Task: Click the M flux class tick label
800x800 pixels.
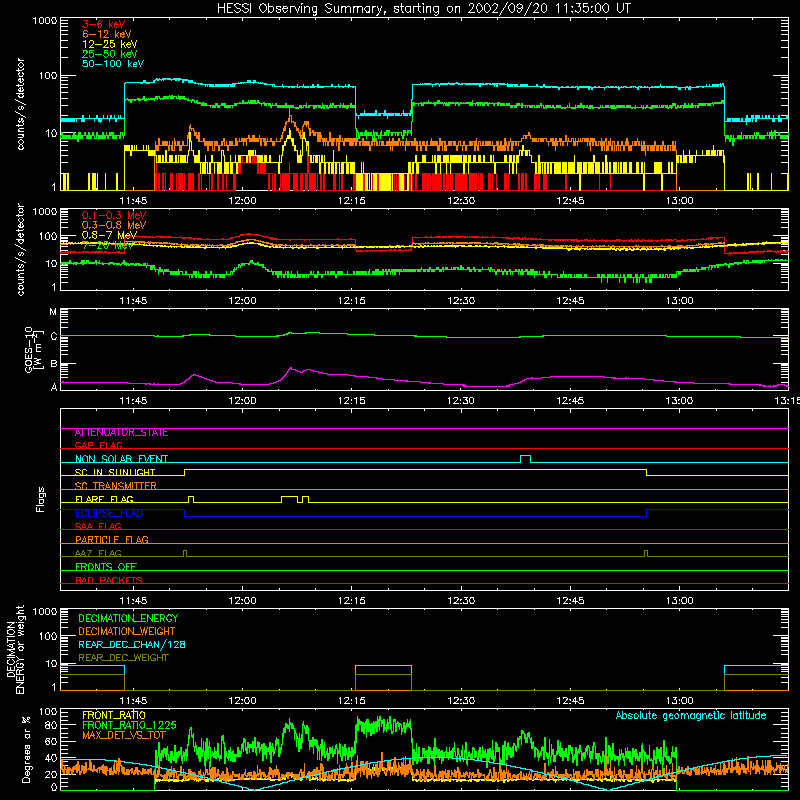Action: click(53, 312)
